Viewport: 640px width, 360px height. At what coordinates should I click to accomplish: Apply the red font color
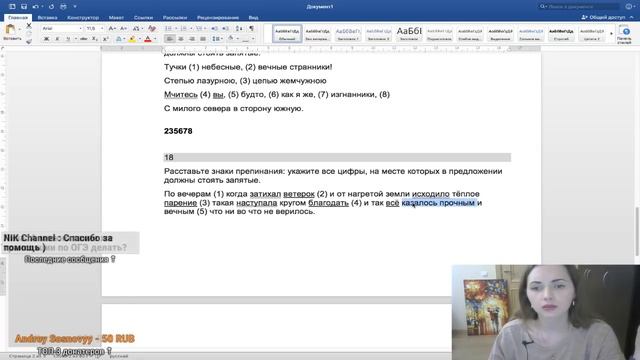(x=148, y=39)
